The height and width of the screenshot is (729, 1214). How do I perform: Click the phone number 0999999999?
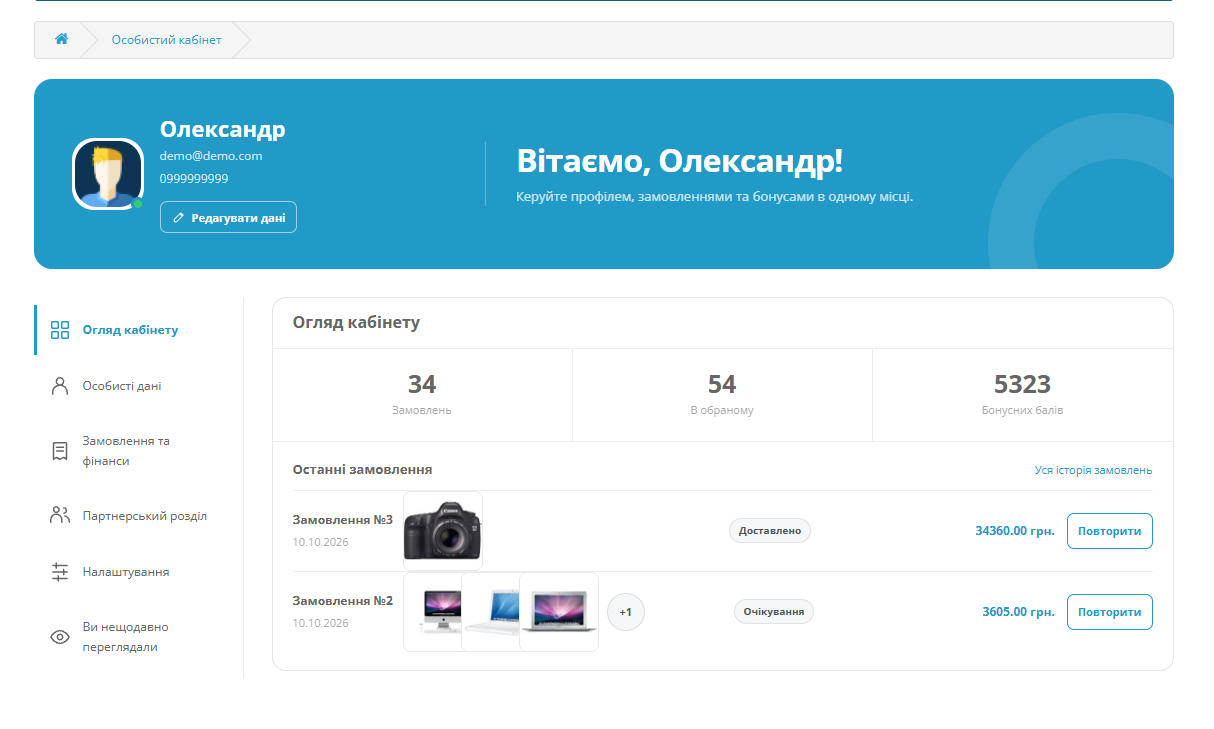pyautogui.click(x=194, y=179)
